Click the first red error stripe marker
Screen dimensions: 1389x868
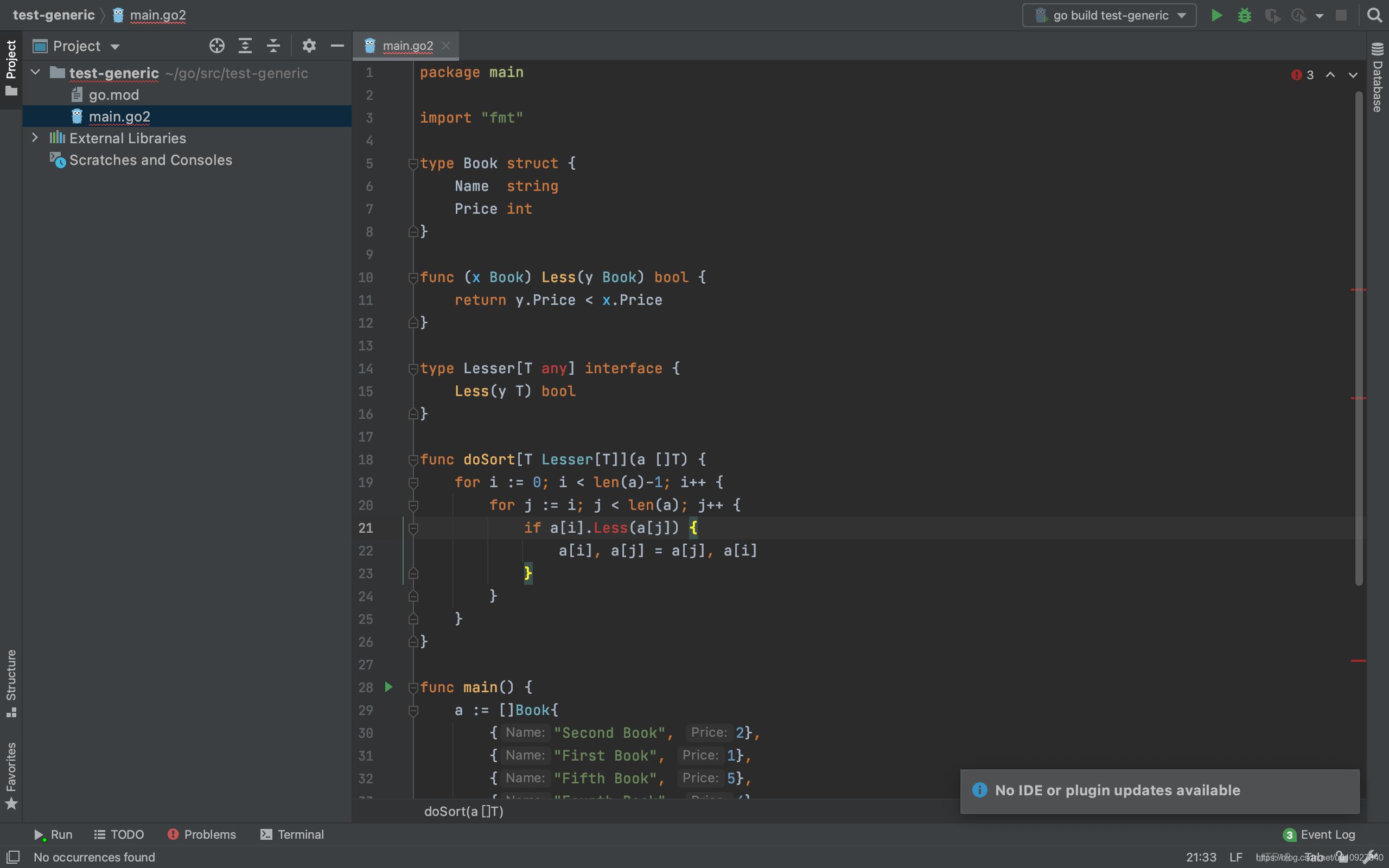point(1358,289)
